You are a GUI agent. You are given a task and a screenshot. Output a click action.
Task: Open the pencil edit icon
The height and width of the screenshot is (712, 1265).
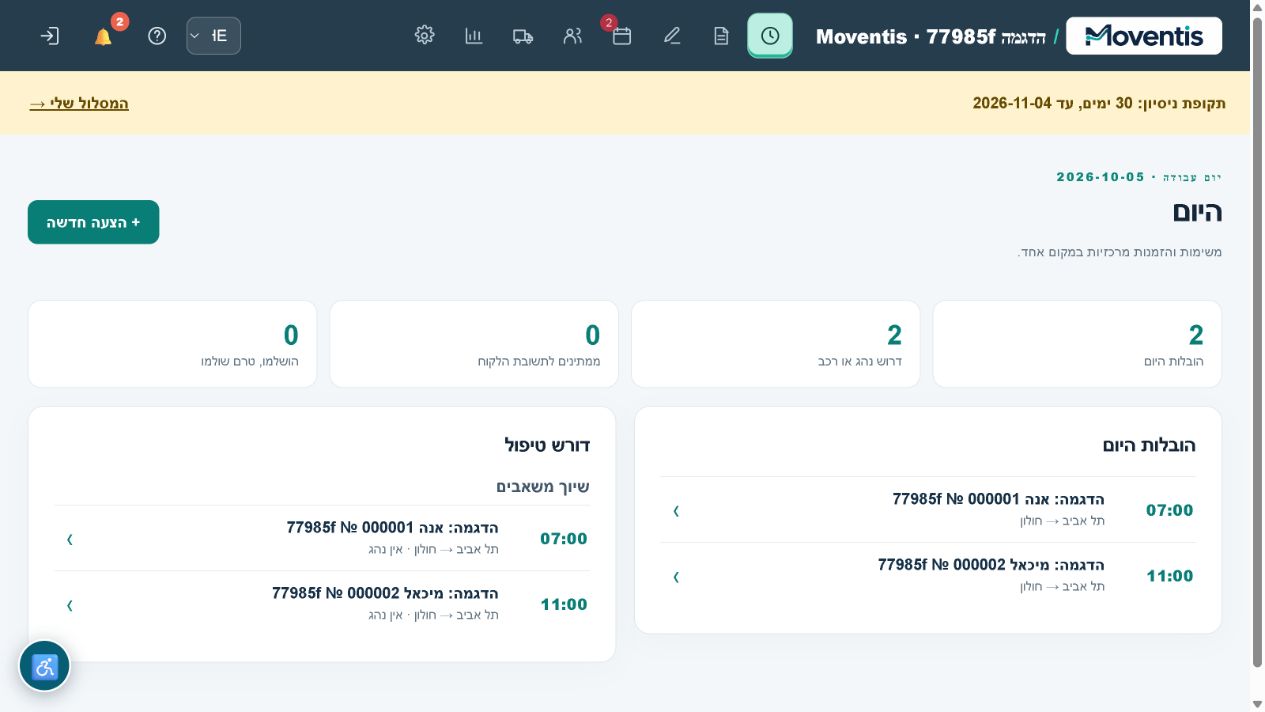(x=672, y=36)
